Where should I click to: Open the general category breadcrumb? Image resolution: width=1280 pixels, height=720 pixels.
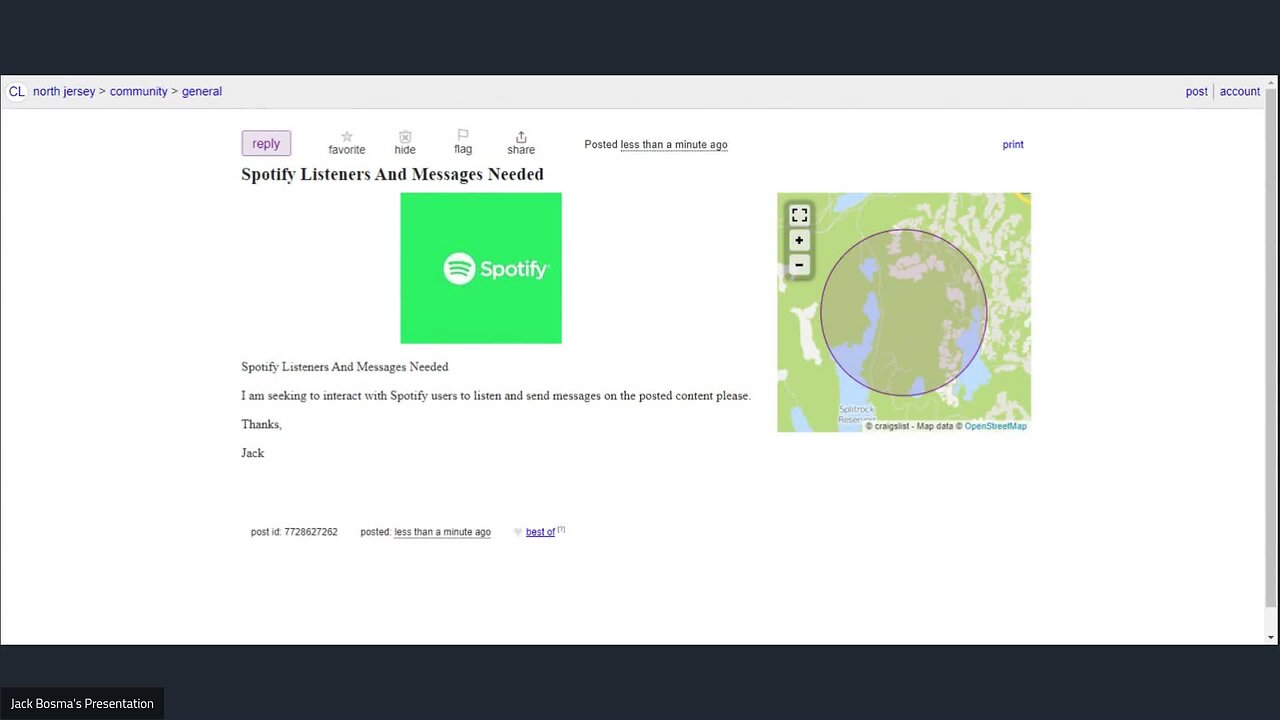[x=202, y=91]
